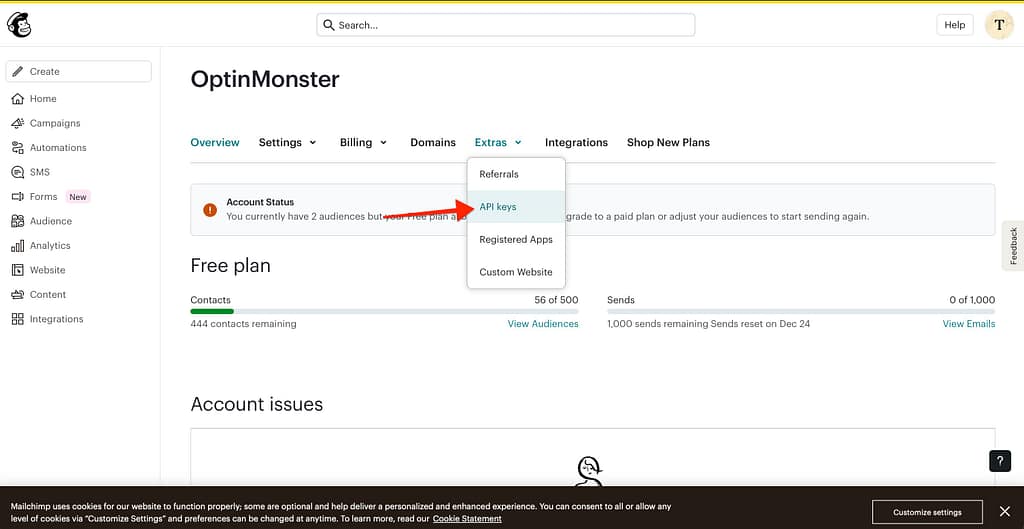Screen dimensions: 1024x529
Task: Click the Contacts usage progress bar
Action: 384,312
